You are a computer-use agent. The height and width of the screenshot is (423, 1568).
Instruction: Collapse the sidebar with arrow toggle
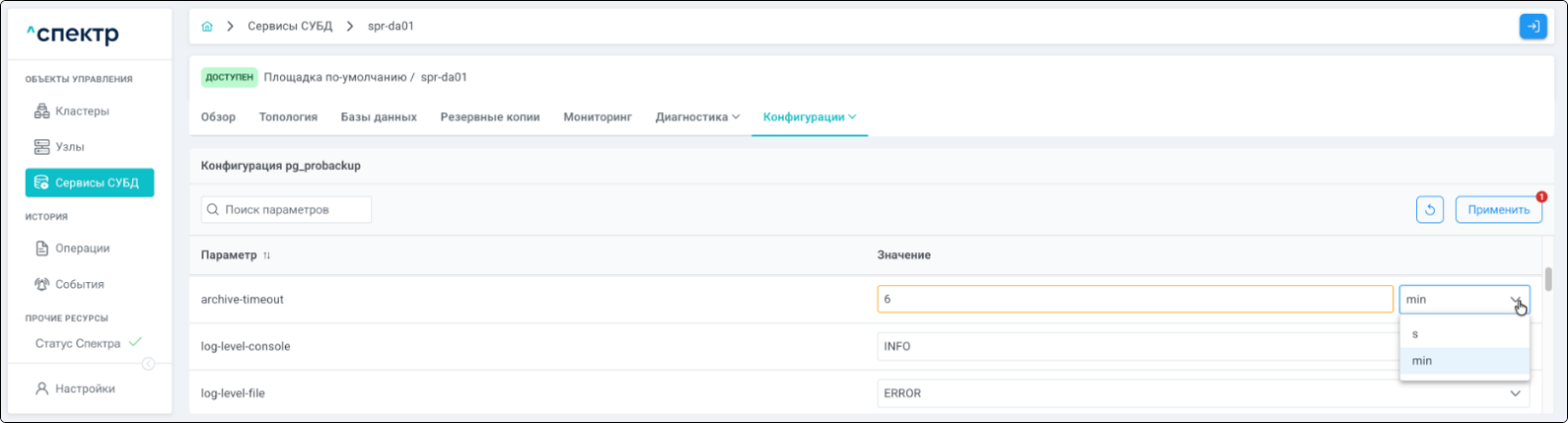pos(148,364)
